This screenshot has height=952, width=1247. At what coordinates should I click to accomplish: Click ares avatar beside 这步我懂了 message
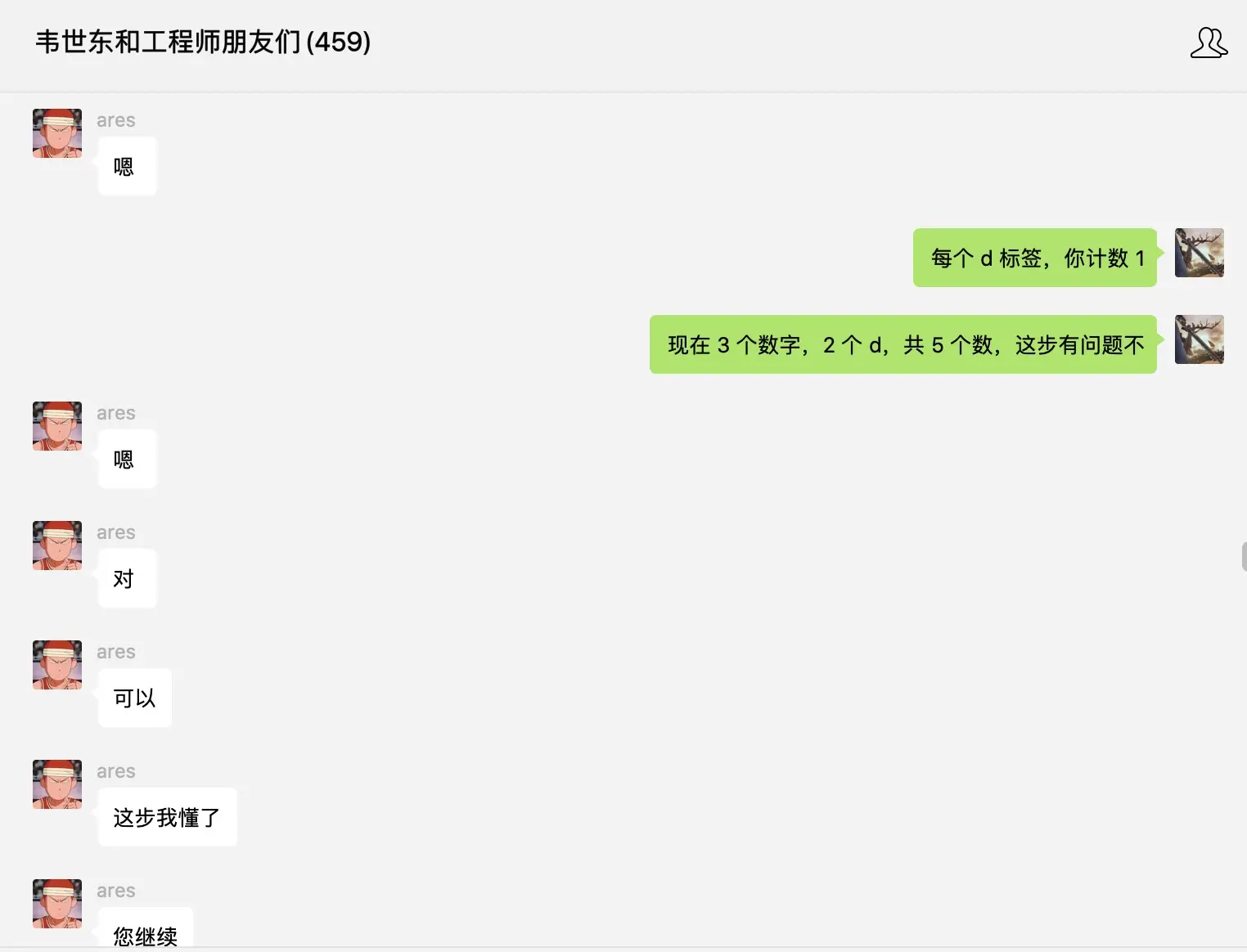click(x=57, y=784)
